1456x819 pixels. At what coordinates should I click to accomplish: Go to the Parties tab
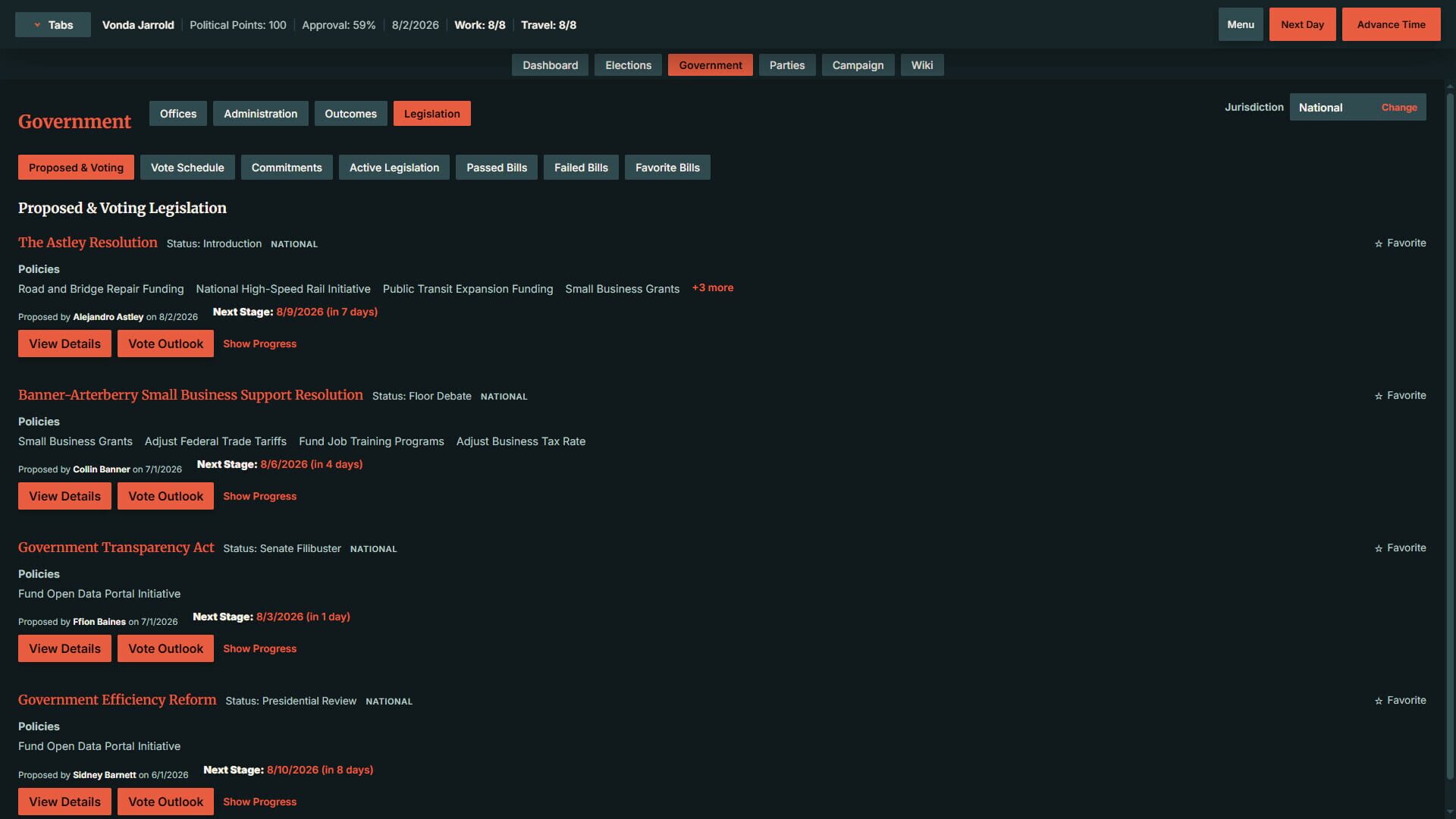click(x=786, y=65)
